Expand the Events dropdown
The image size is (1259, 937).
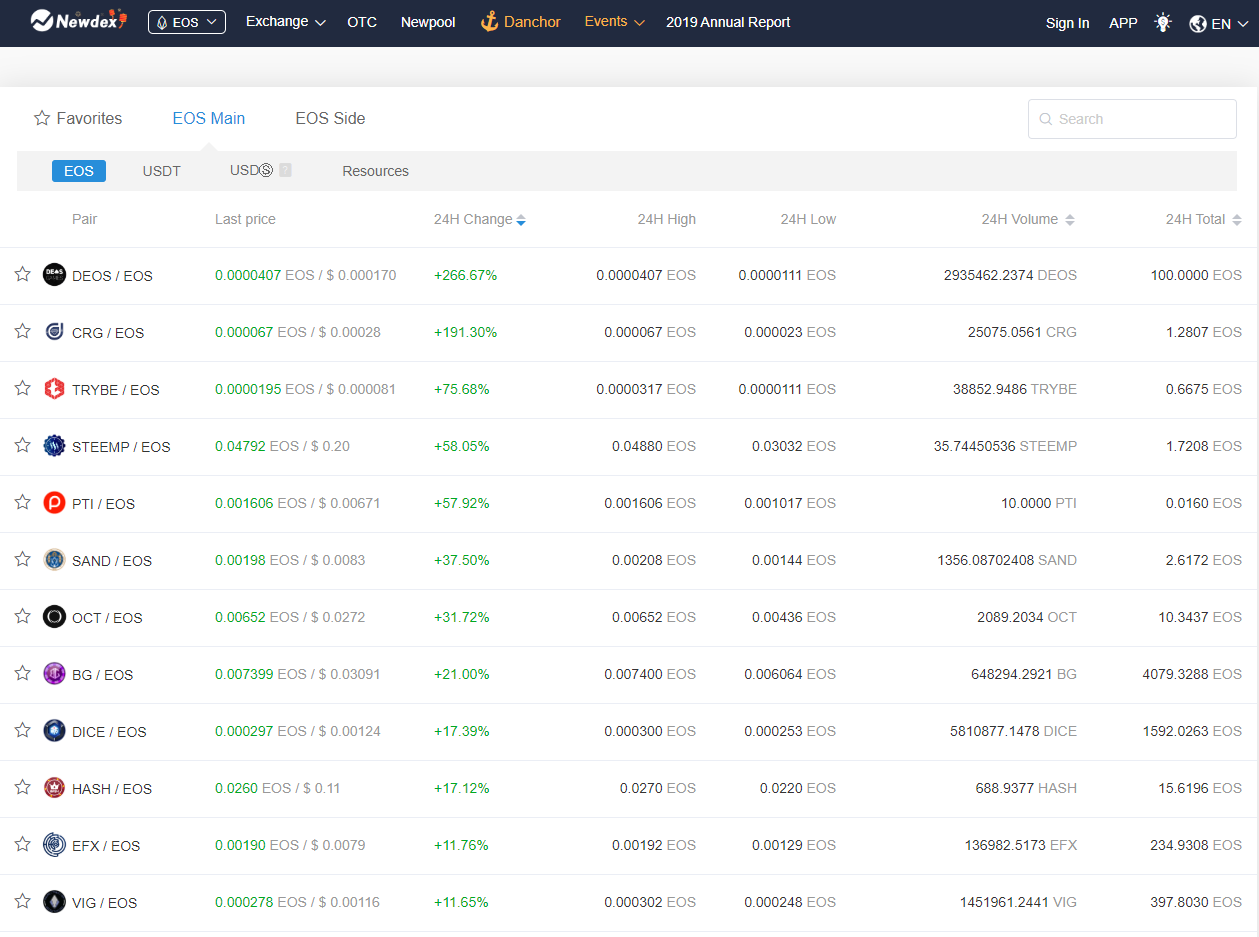(614, 22)
